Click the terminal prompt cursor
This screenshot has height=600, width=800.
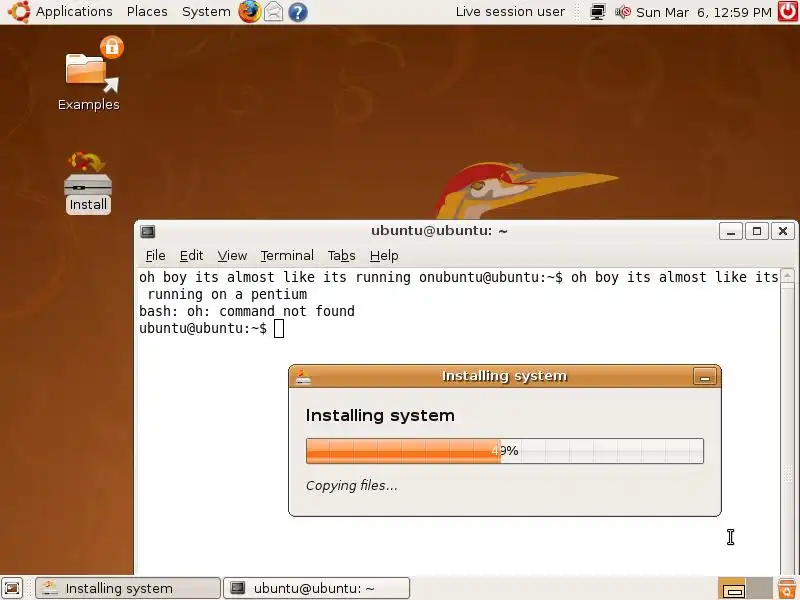279,329
